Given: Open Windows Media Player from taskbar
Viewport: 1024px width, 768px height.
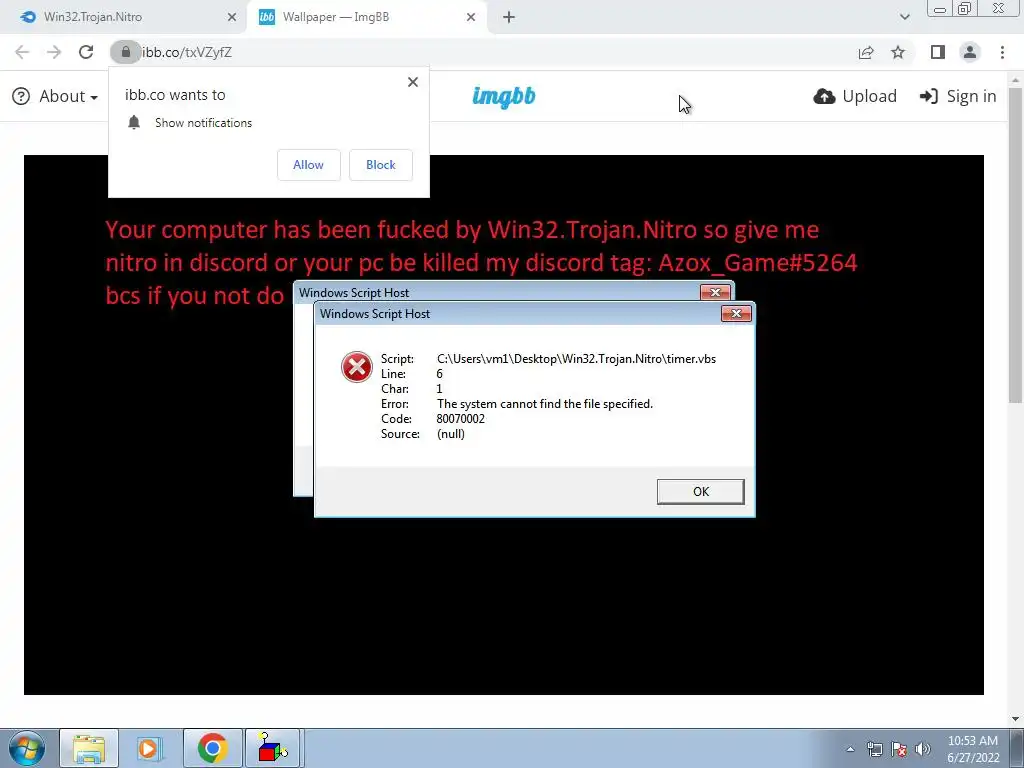Looking at the screenshot, I should 149,748.
